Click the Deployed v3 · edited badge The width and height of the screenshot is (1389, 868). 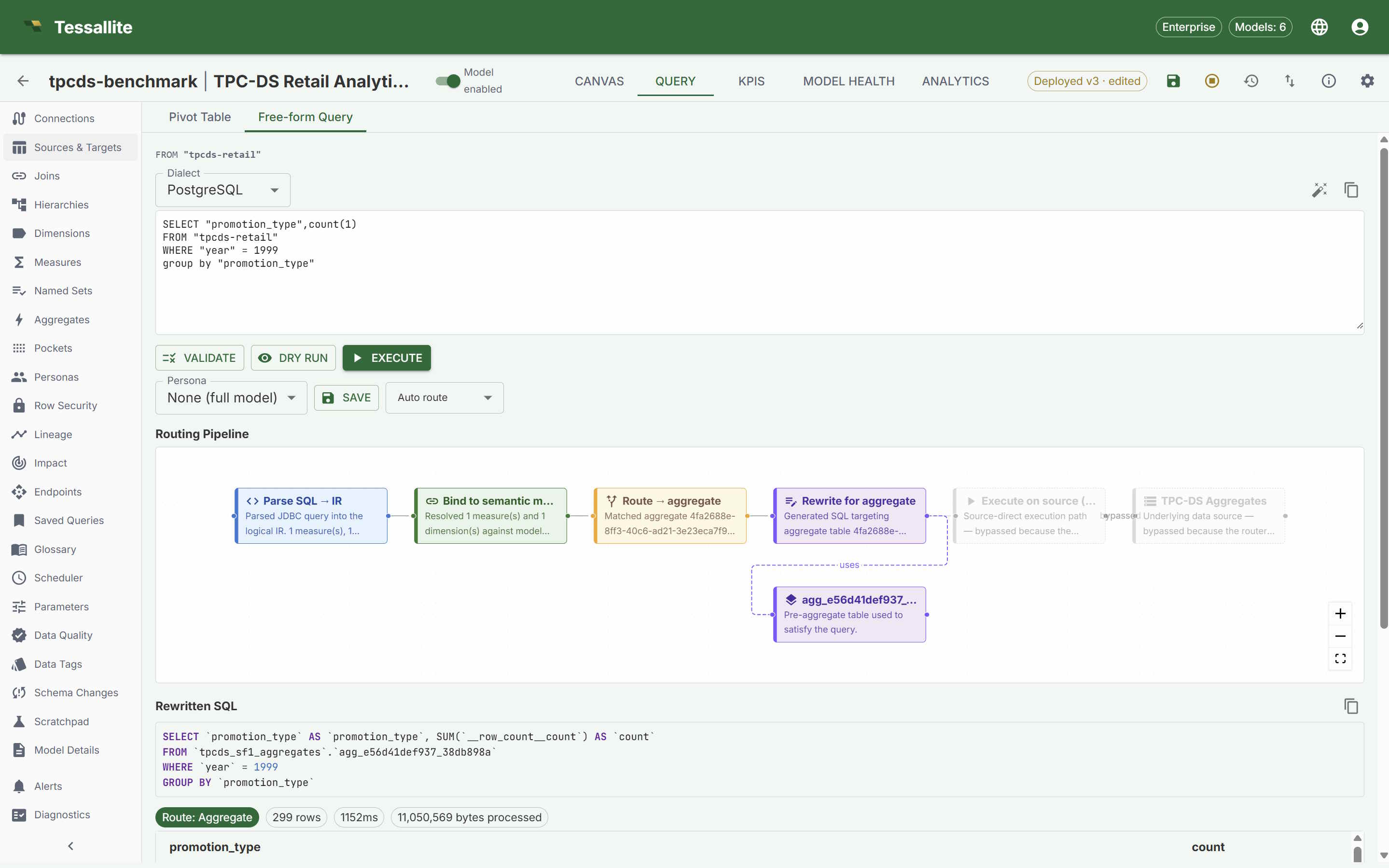click(x=1086, y=81)
